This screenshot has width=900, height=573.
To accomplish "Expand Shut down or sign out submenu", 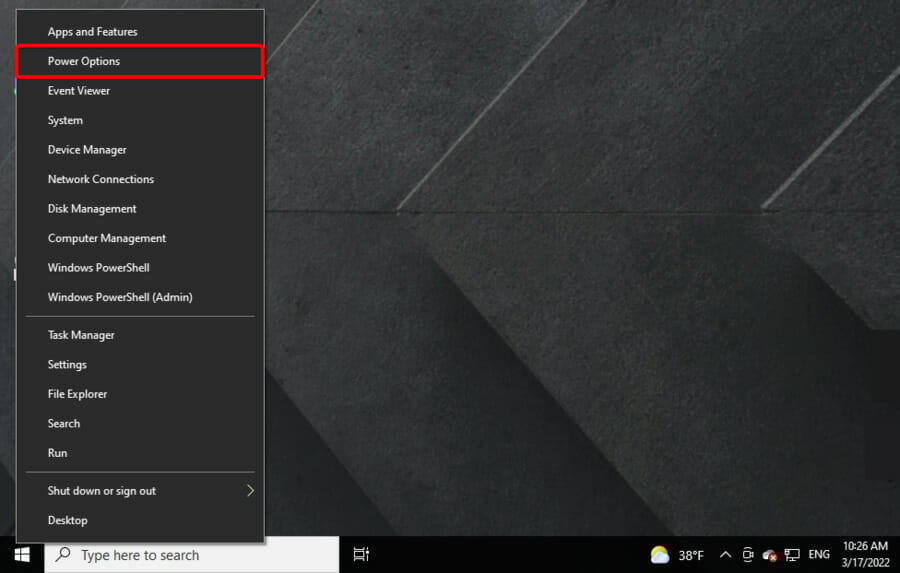I will click(x=140, y=490).
